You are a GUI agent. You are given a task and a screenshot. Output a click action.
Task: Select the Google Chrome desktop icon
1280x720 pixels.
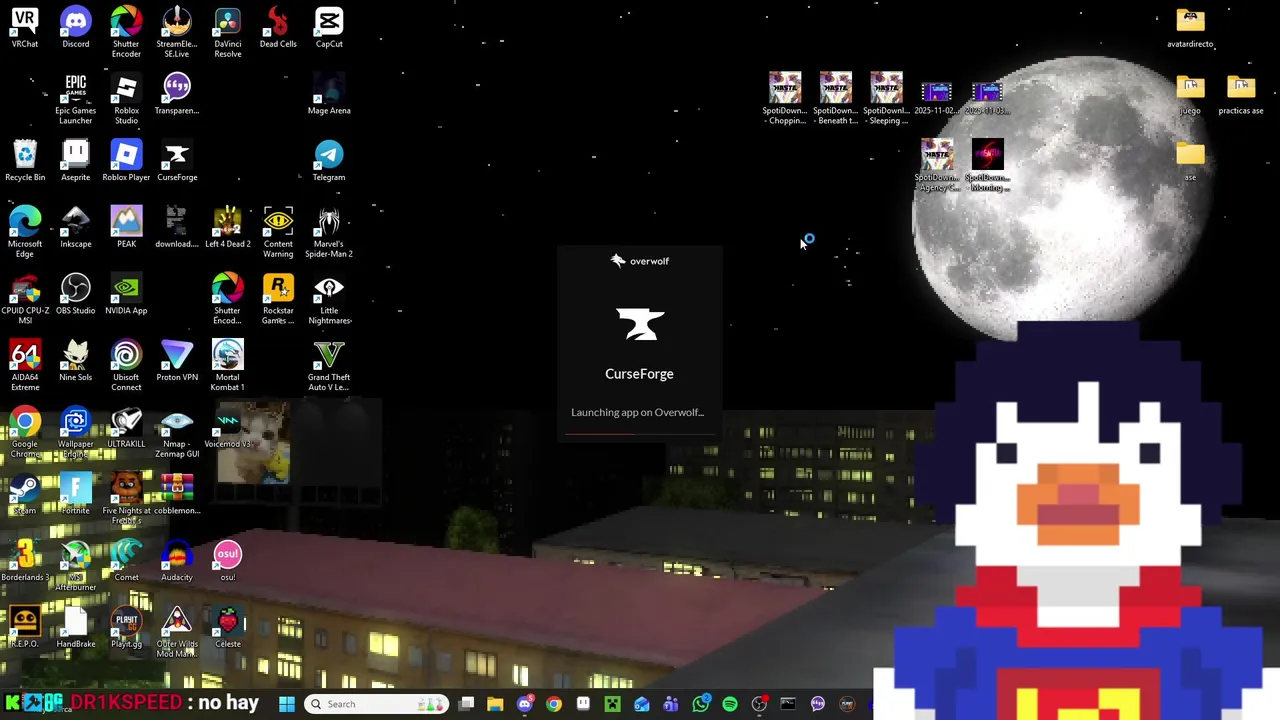[25, 432]
